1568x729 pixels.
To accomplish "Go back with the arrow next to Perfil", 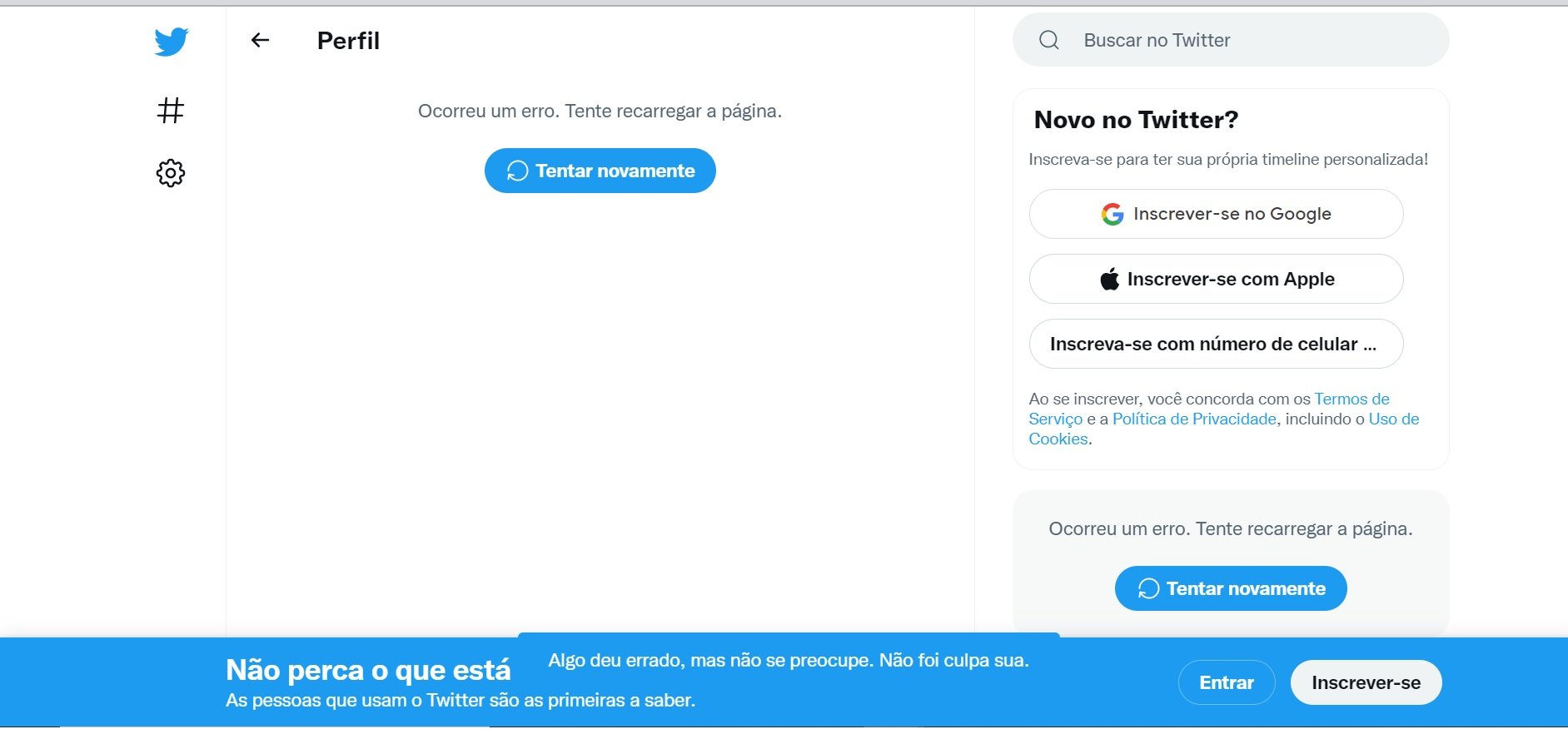I will (261, 40).
